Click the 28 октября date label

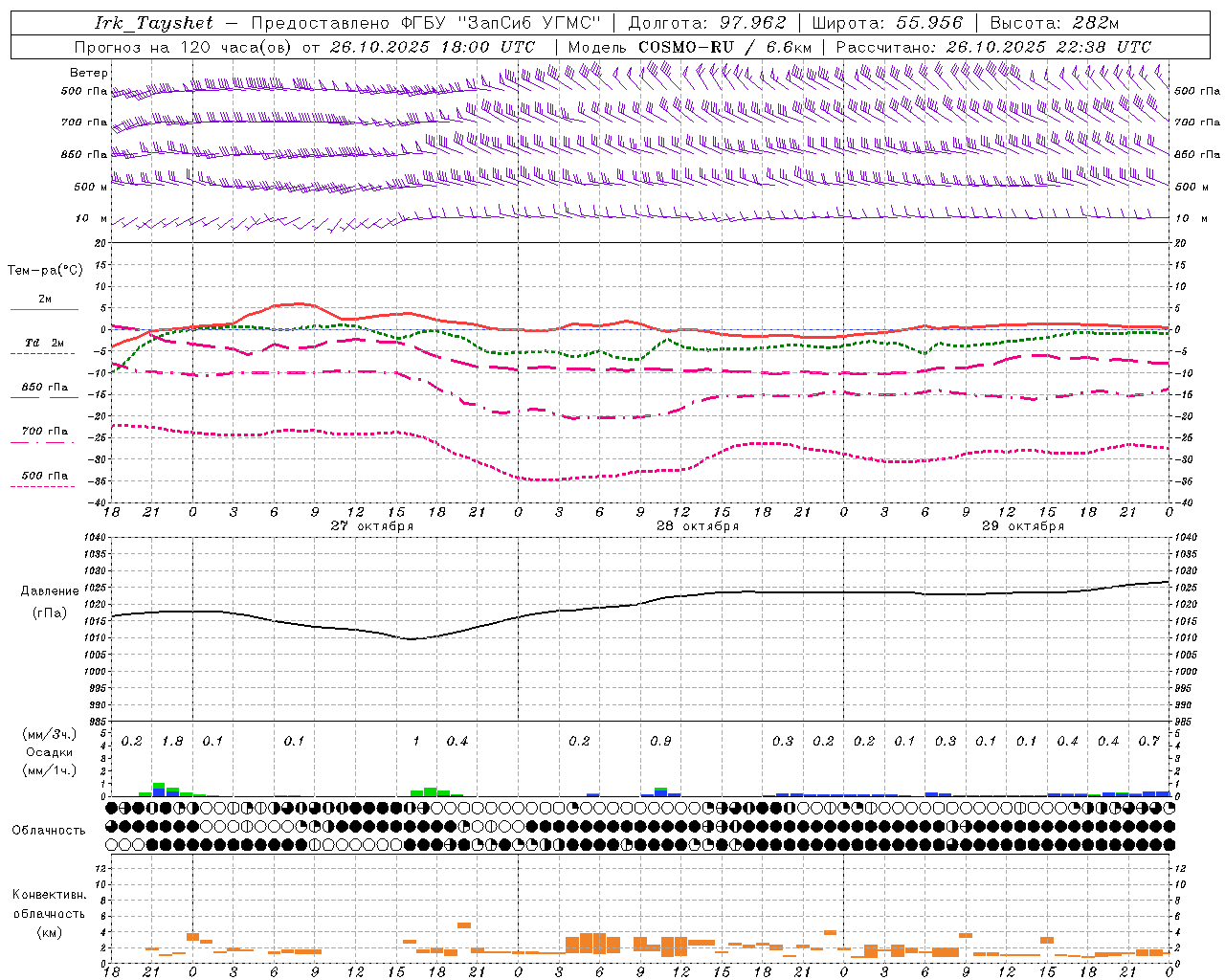point(698,526)
